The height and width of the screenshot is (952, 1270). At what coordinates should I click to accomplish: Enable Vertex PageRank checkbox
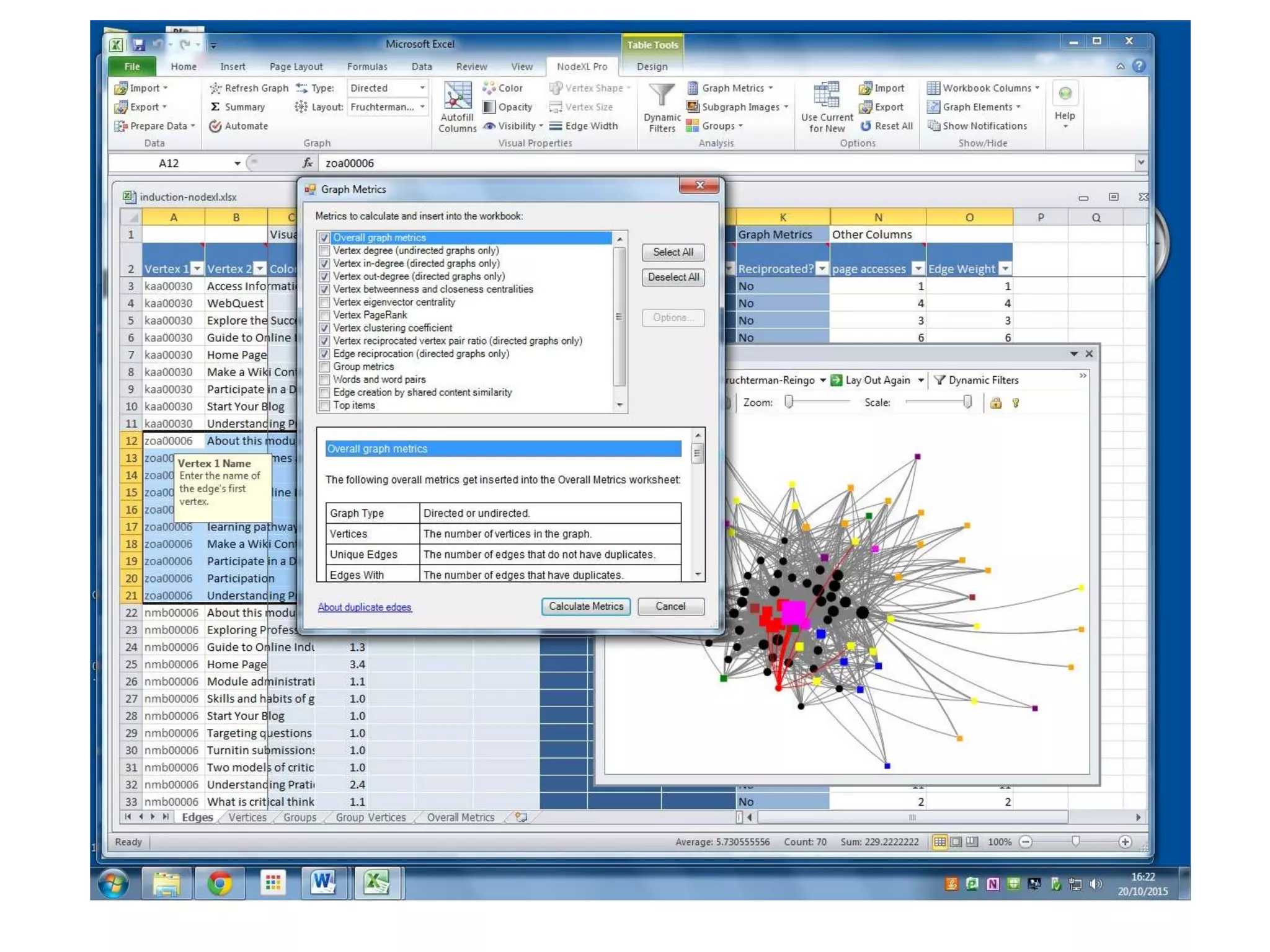click(324, 315)
